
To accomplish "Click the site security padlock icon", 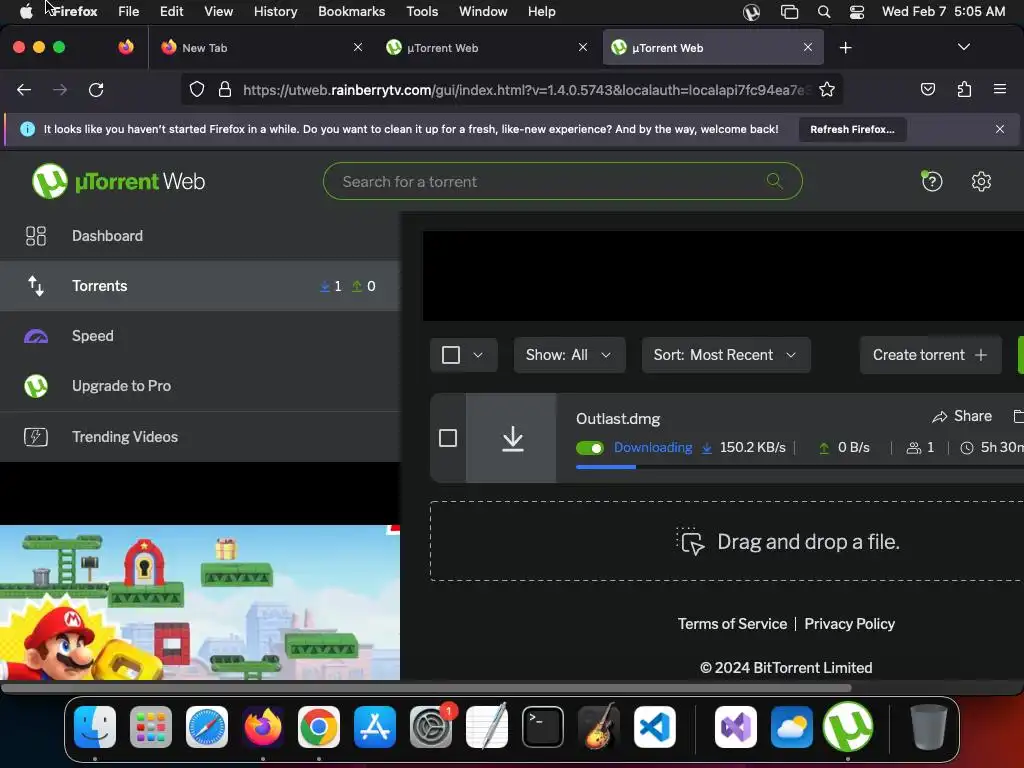I will point(225,89).
